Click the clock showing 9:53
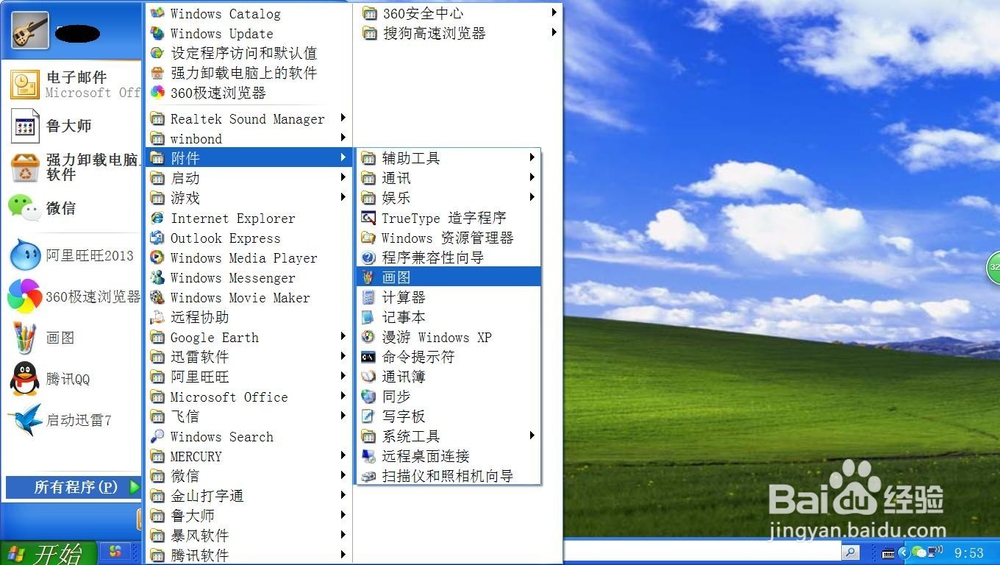The height and width of the screenshot is (565, 1000). [x=969, y=553]
